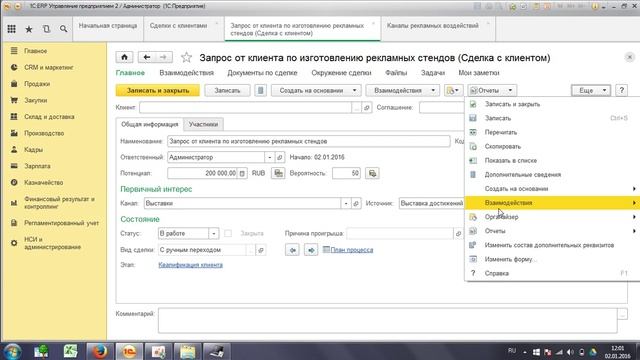Open the Канал field open-link icon

tap(356, 203)
